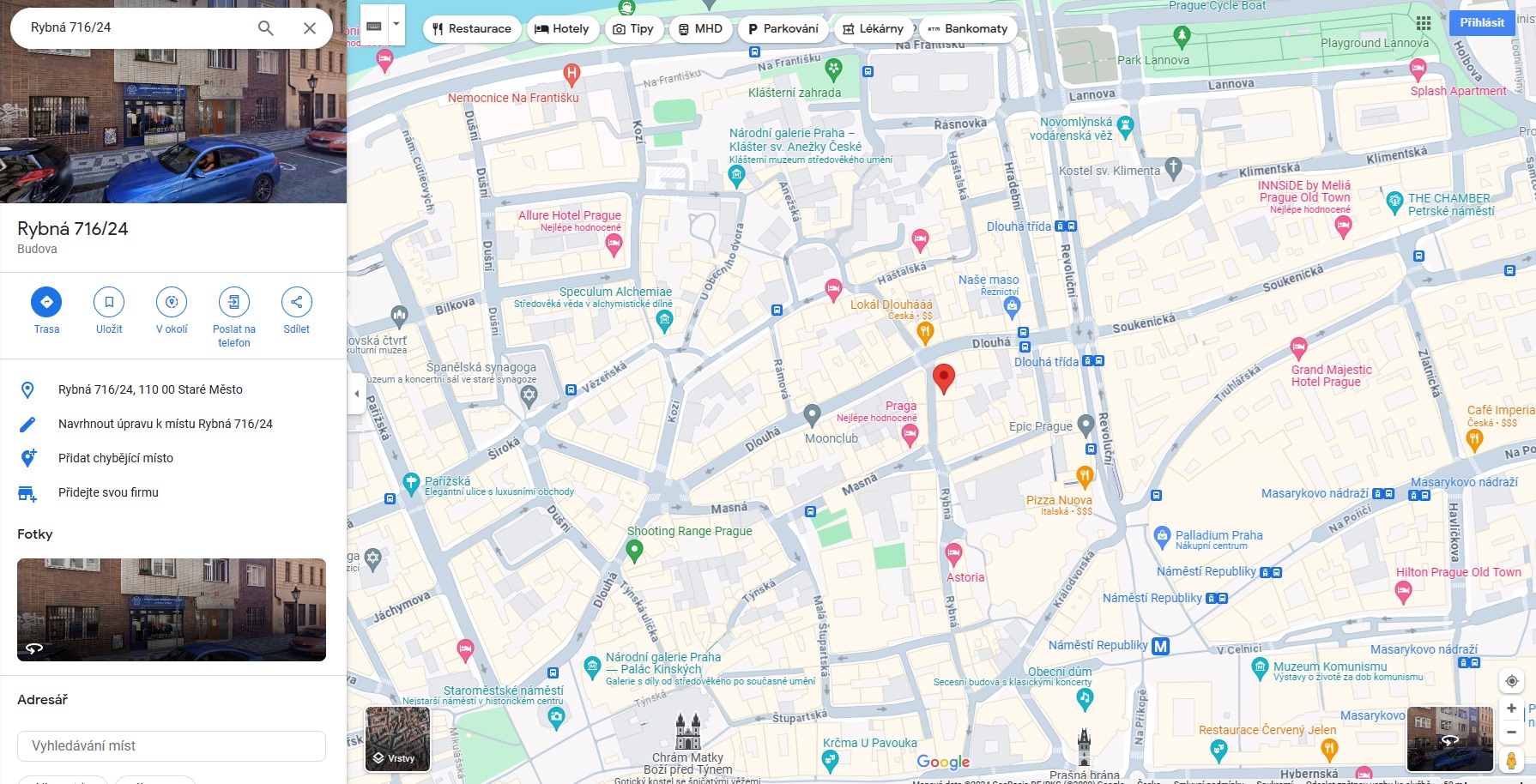This screenshot has width=1536, height=784.
Task: Click the Nemocnice Na Františku hospital marker
Action: [x=571, y=75]
